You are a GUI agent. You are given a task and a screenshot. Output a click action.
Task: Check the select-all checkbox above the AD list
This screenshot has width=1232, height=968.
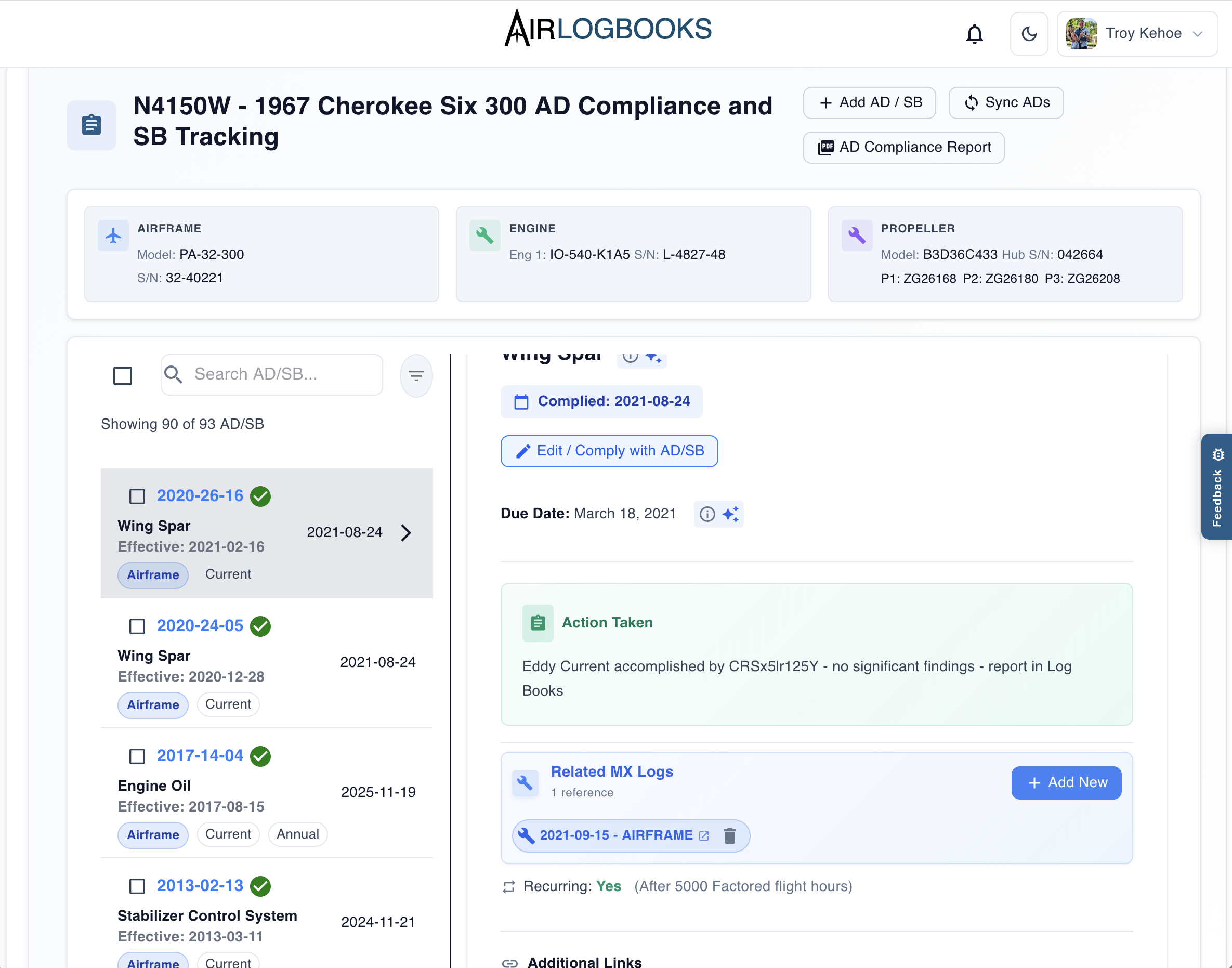[122, 375]
